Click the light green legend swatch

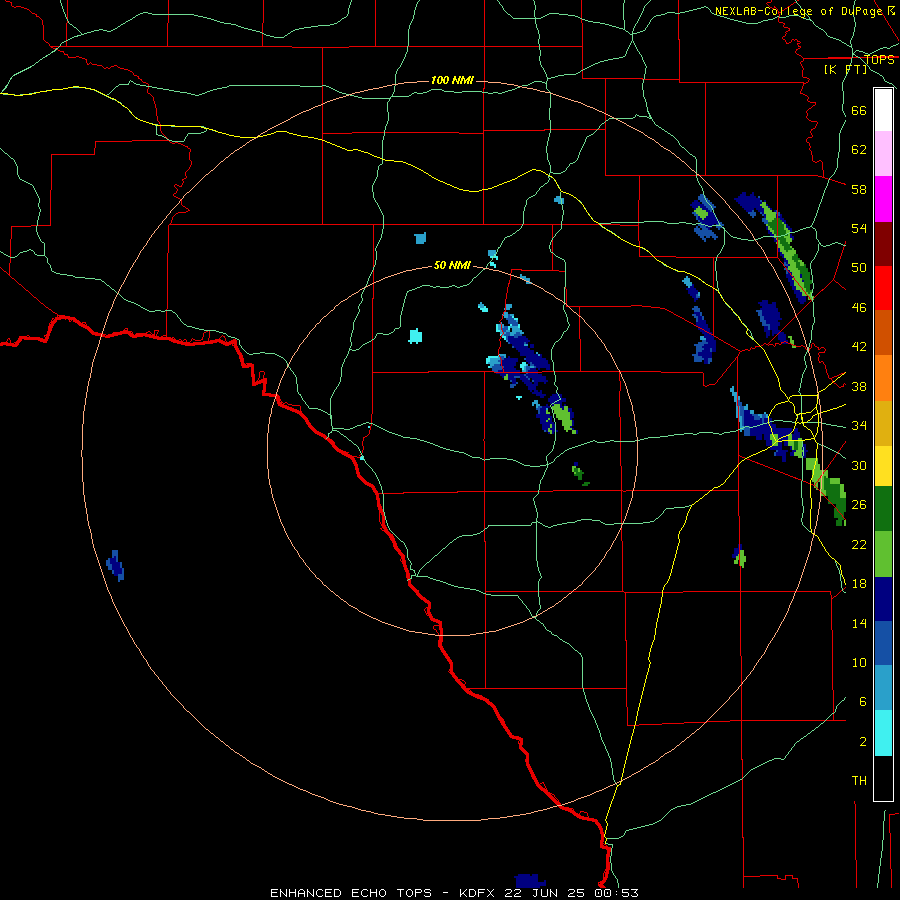(883, 554)
